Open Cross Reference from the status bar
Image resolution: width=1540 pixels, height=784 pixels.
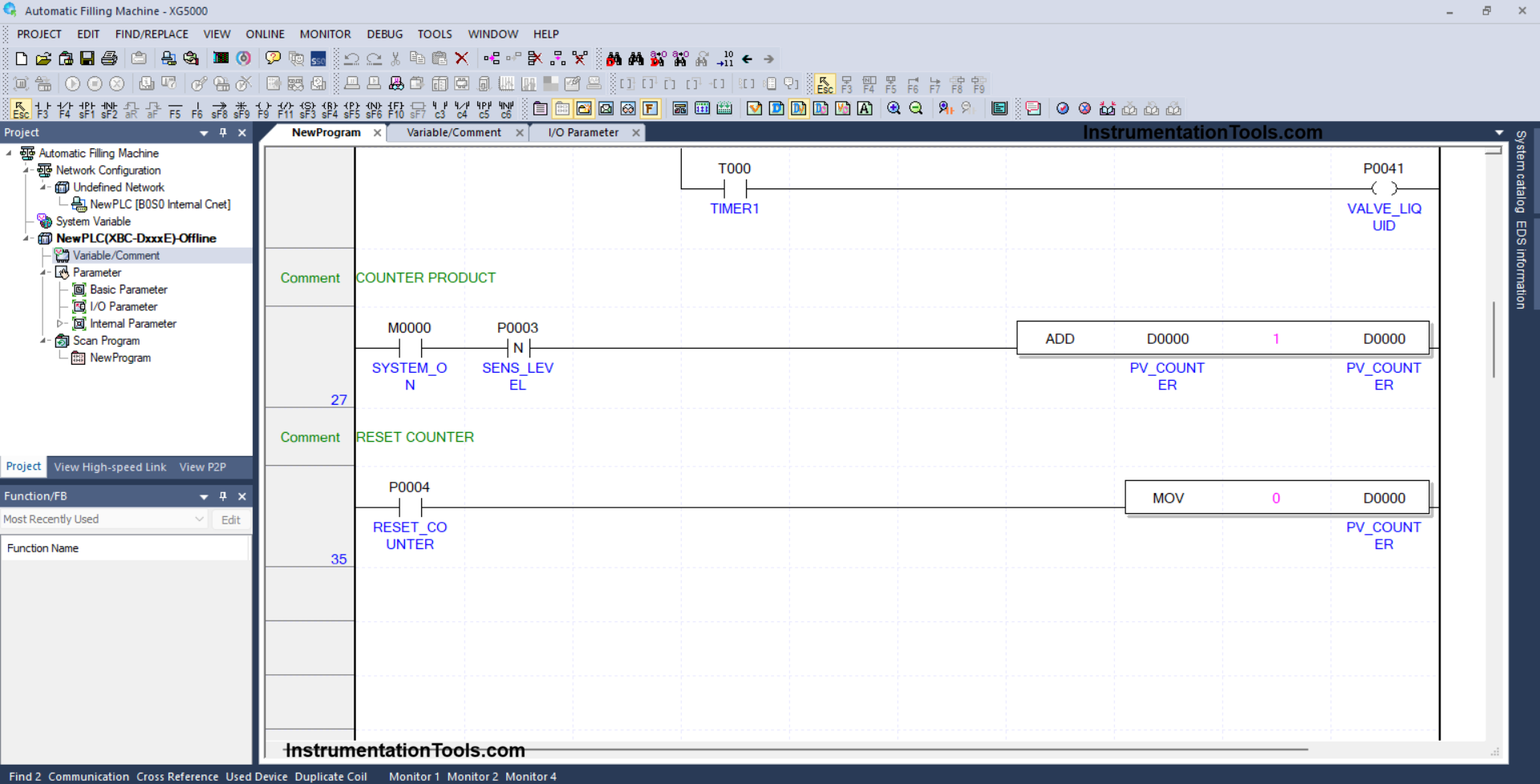(177, 776)
